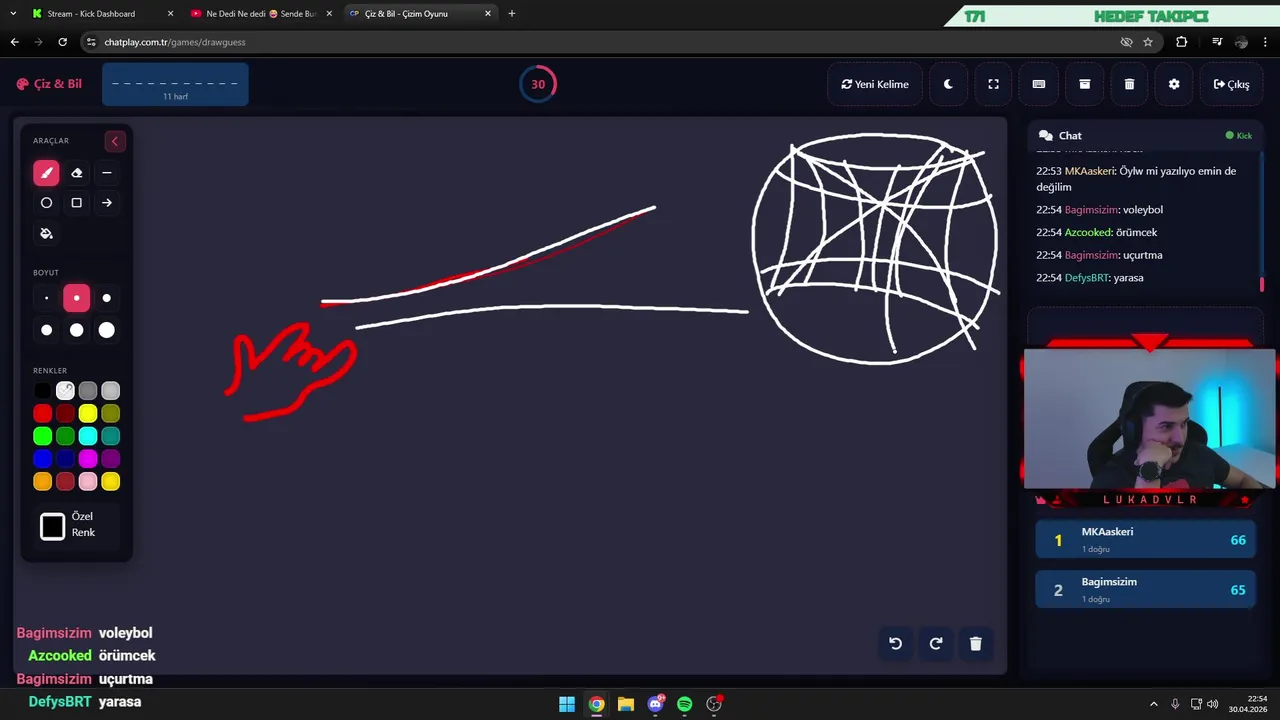1280x720 pixels.
Task: Select the paint bucket fill tool
Action: pyautogui.click(x=46, y=233)
